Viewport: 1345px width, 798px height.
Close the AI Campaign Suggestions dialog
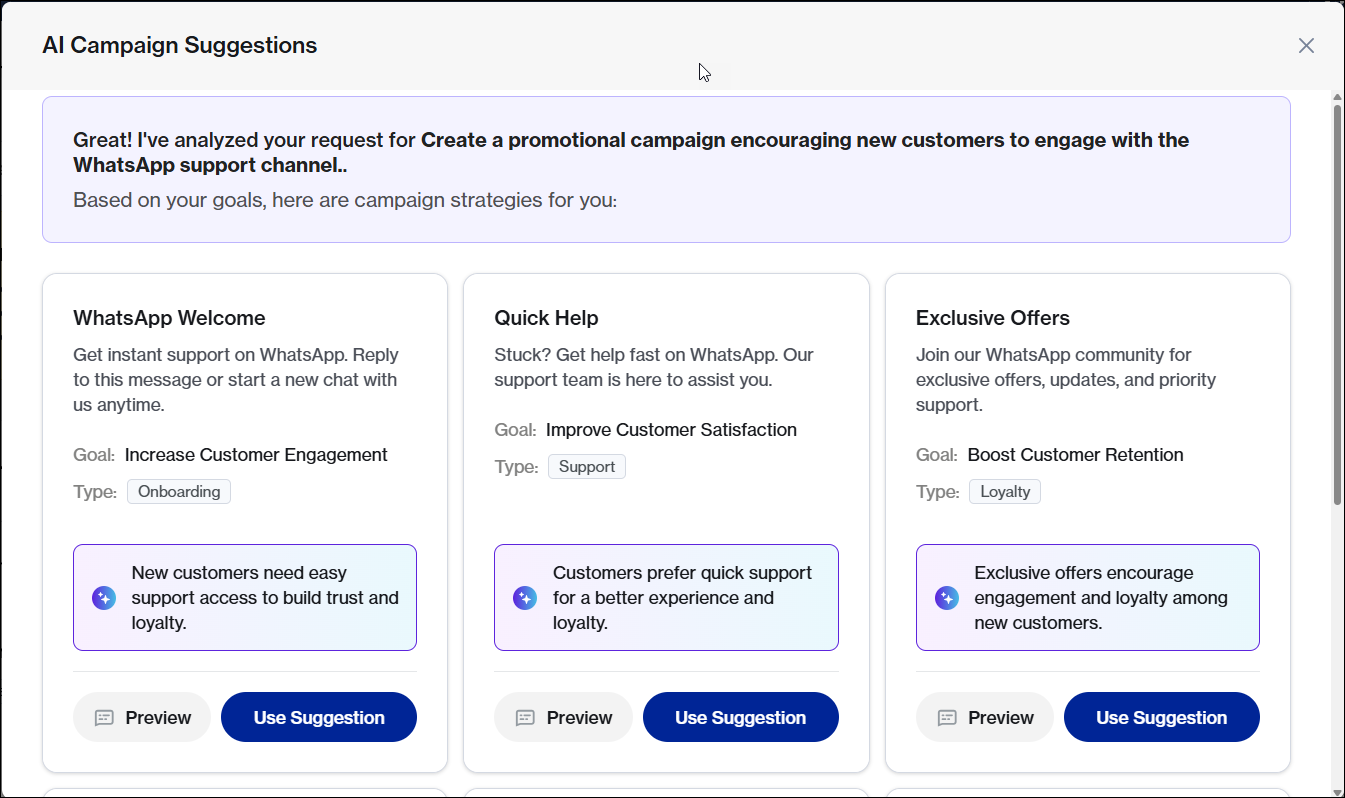click(x=1306, y=46)
